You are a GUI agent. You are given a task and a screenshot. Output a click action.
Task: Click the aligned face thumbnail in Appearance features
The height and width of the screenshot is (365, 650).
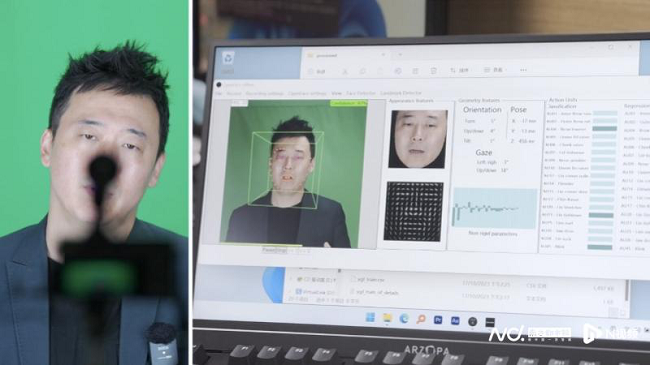(x=418, y=139)
